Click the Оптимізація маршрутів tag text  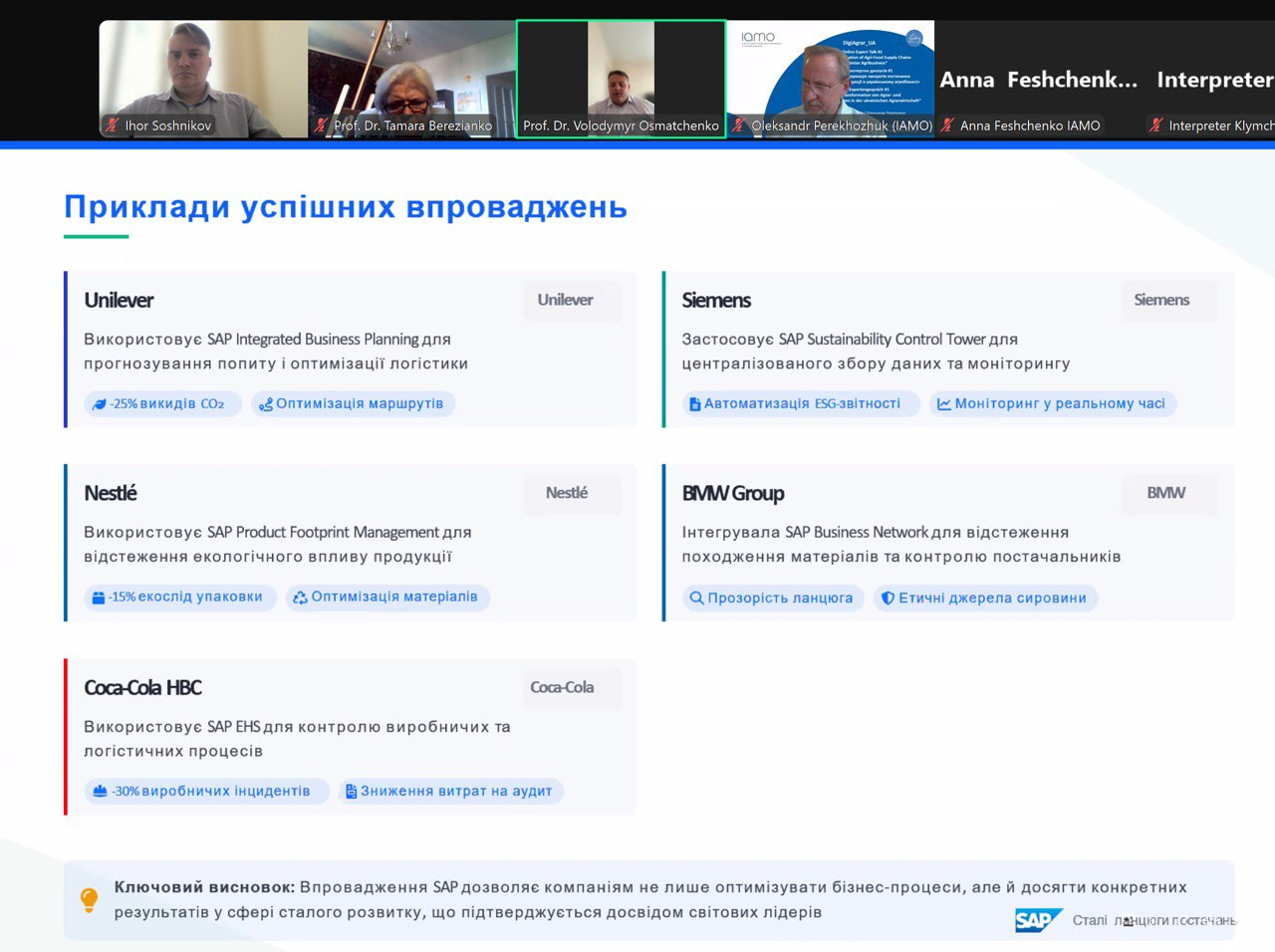pos(360,403)
